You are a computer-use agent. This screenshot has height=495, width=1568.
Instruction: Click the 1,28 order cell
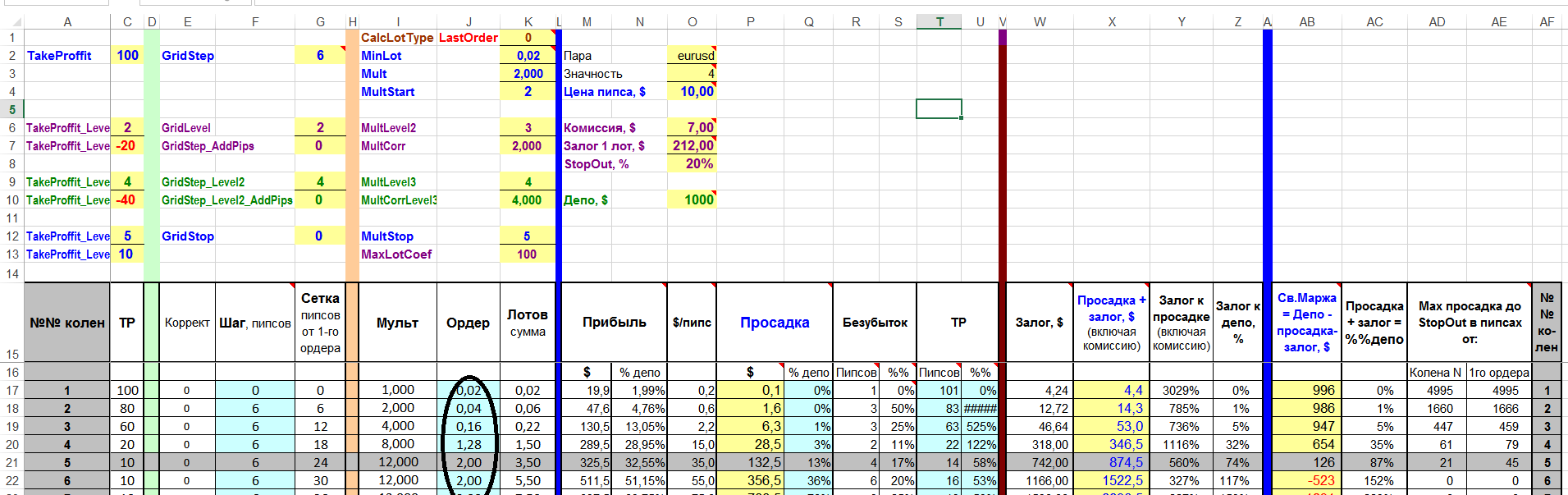[x=469, y=445]
